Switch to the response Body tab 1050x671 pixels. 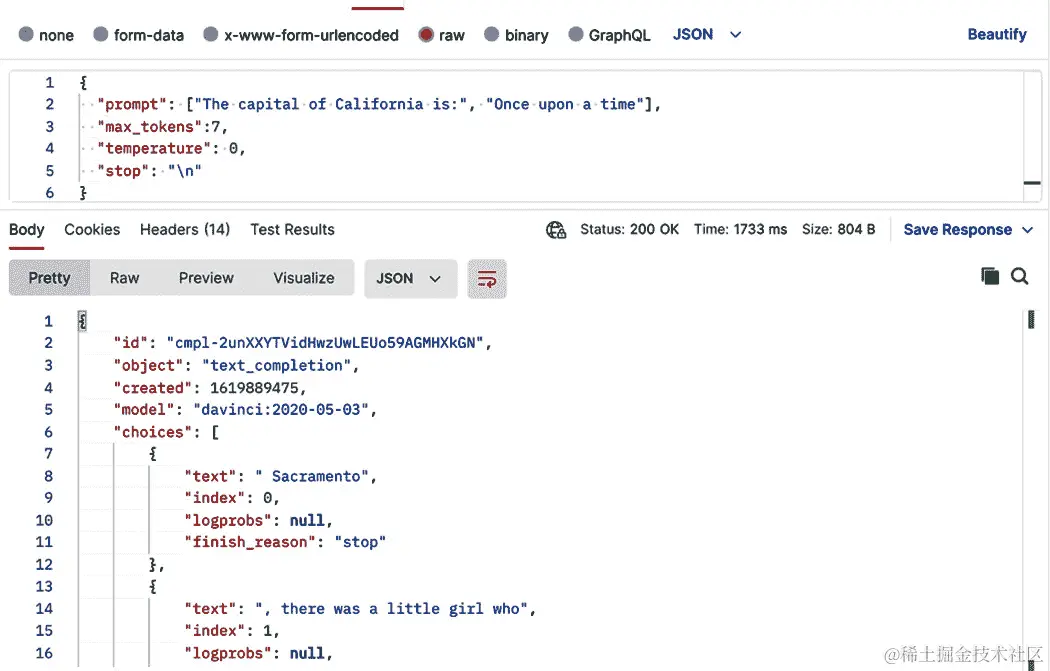(x=27, y=230)
